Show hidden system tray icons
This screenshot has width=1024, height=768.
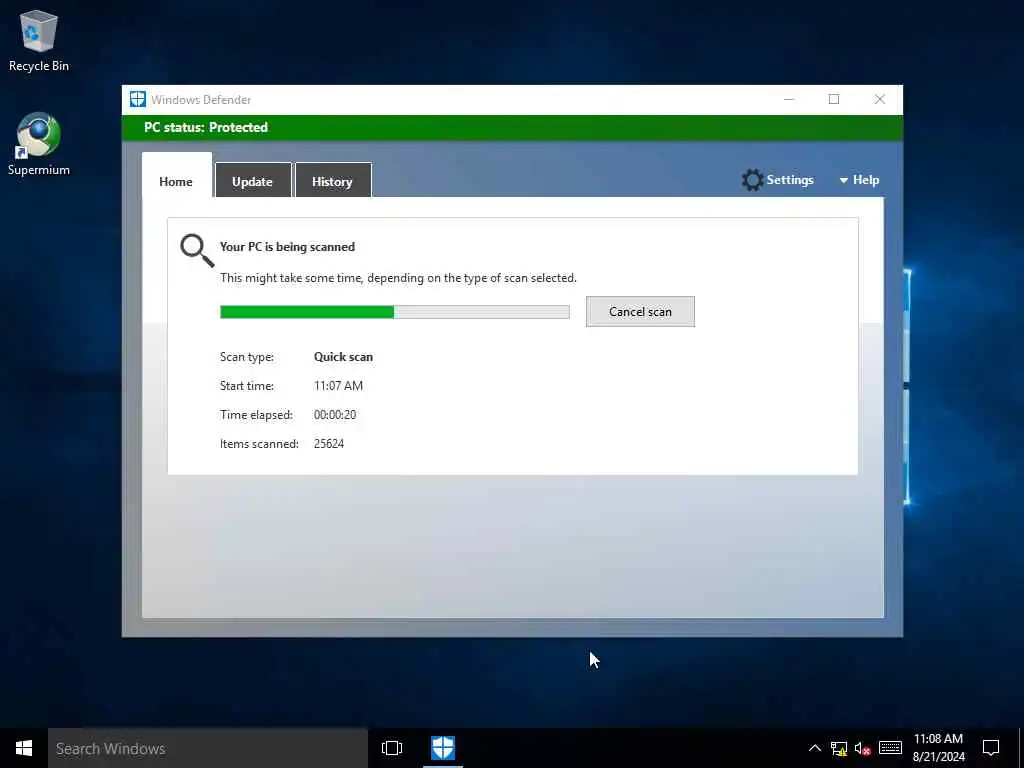[814, 748]
